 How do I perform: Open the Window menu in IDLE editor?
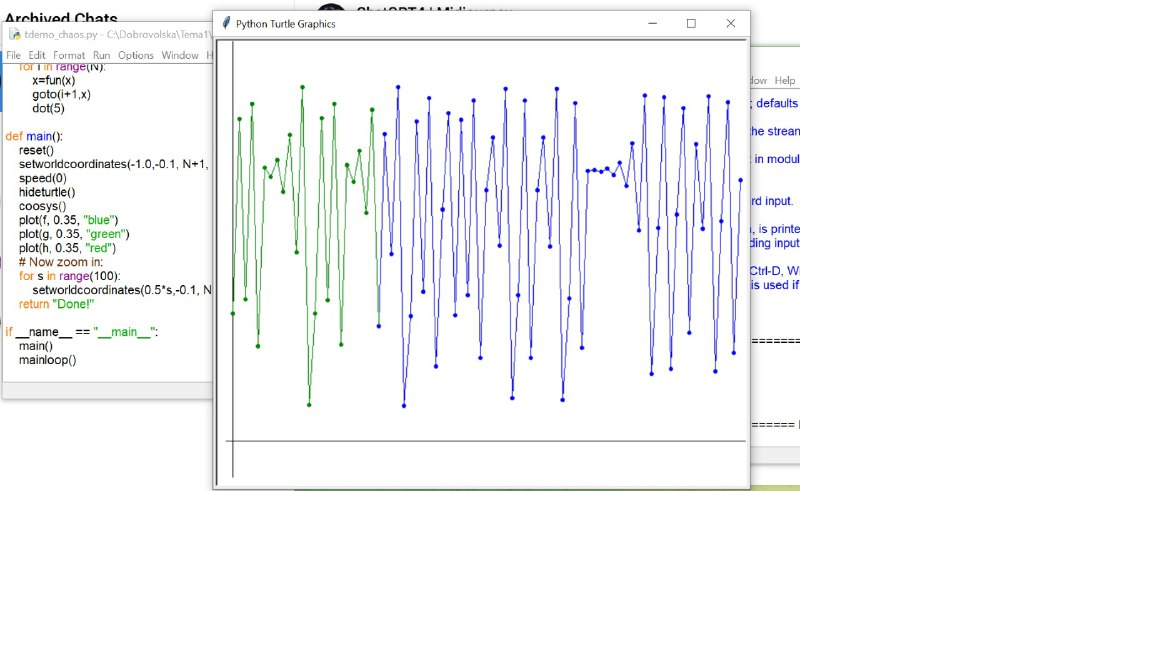point(180,55)
